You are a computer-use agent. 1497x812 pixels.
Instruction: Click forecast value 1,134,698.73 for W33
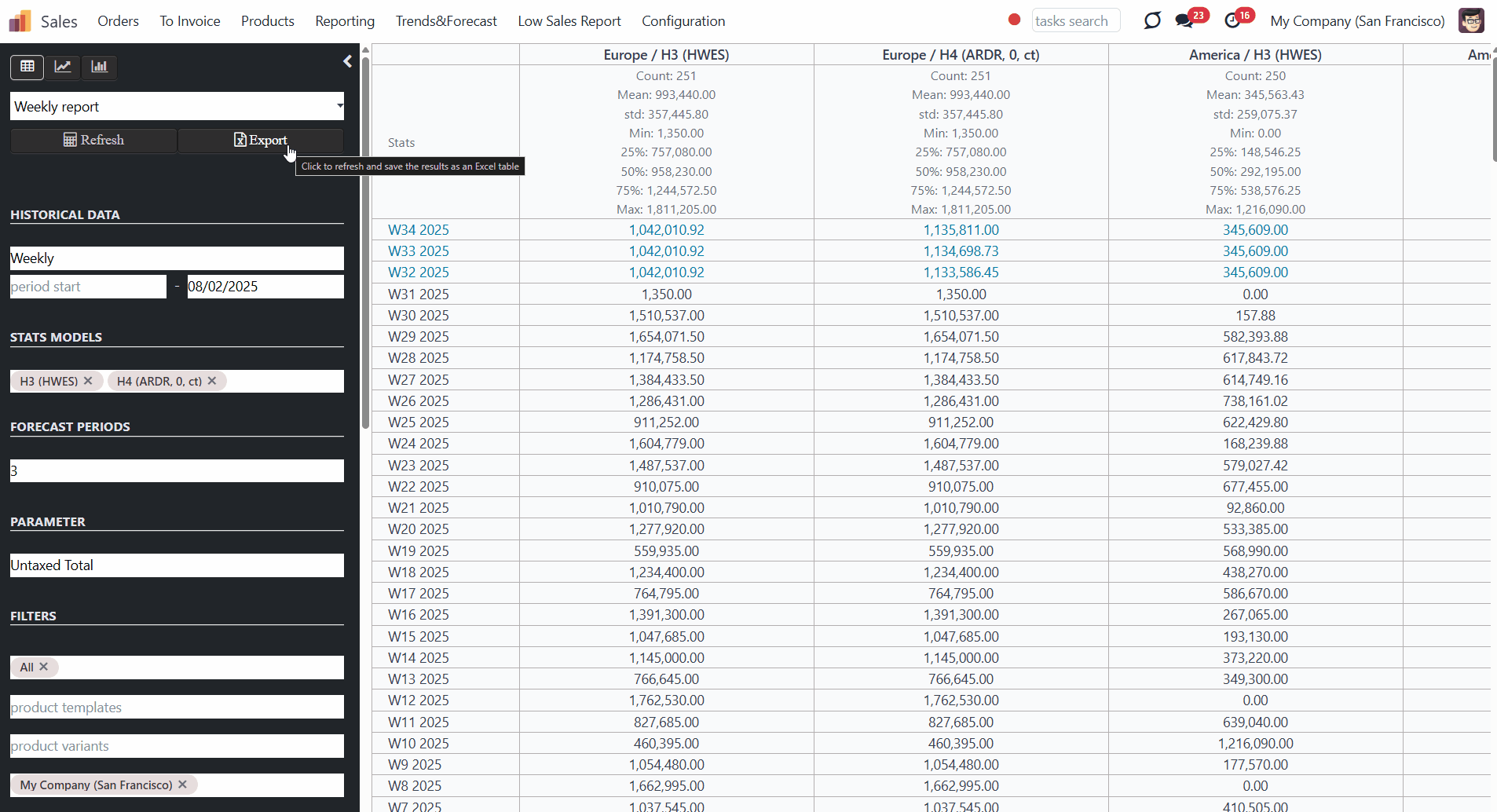click(x=961, y=251)
